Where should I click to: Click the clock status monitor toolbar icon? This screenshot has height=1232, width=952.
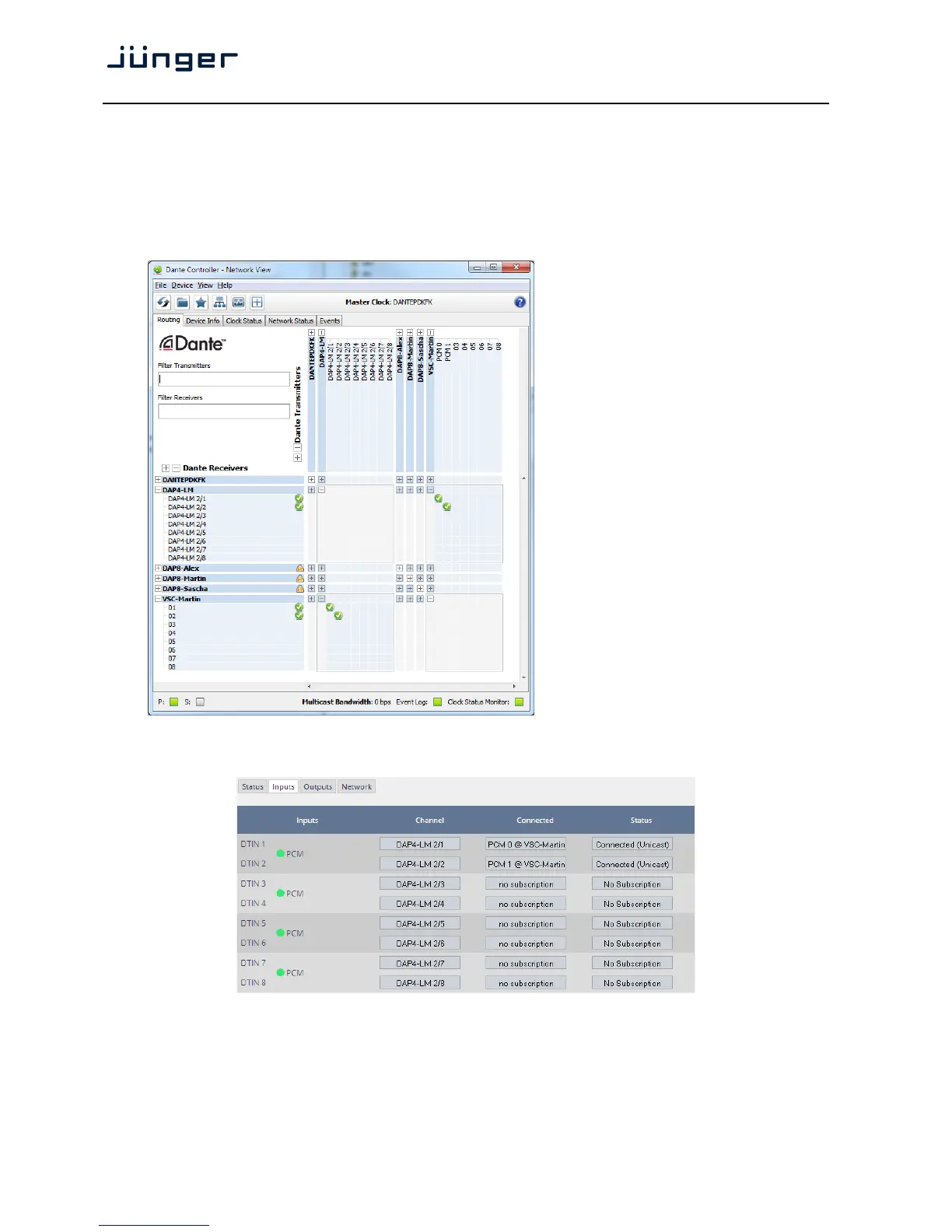point(238,303)
